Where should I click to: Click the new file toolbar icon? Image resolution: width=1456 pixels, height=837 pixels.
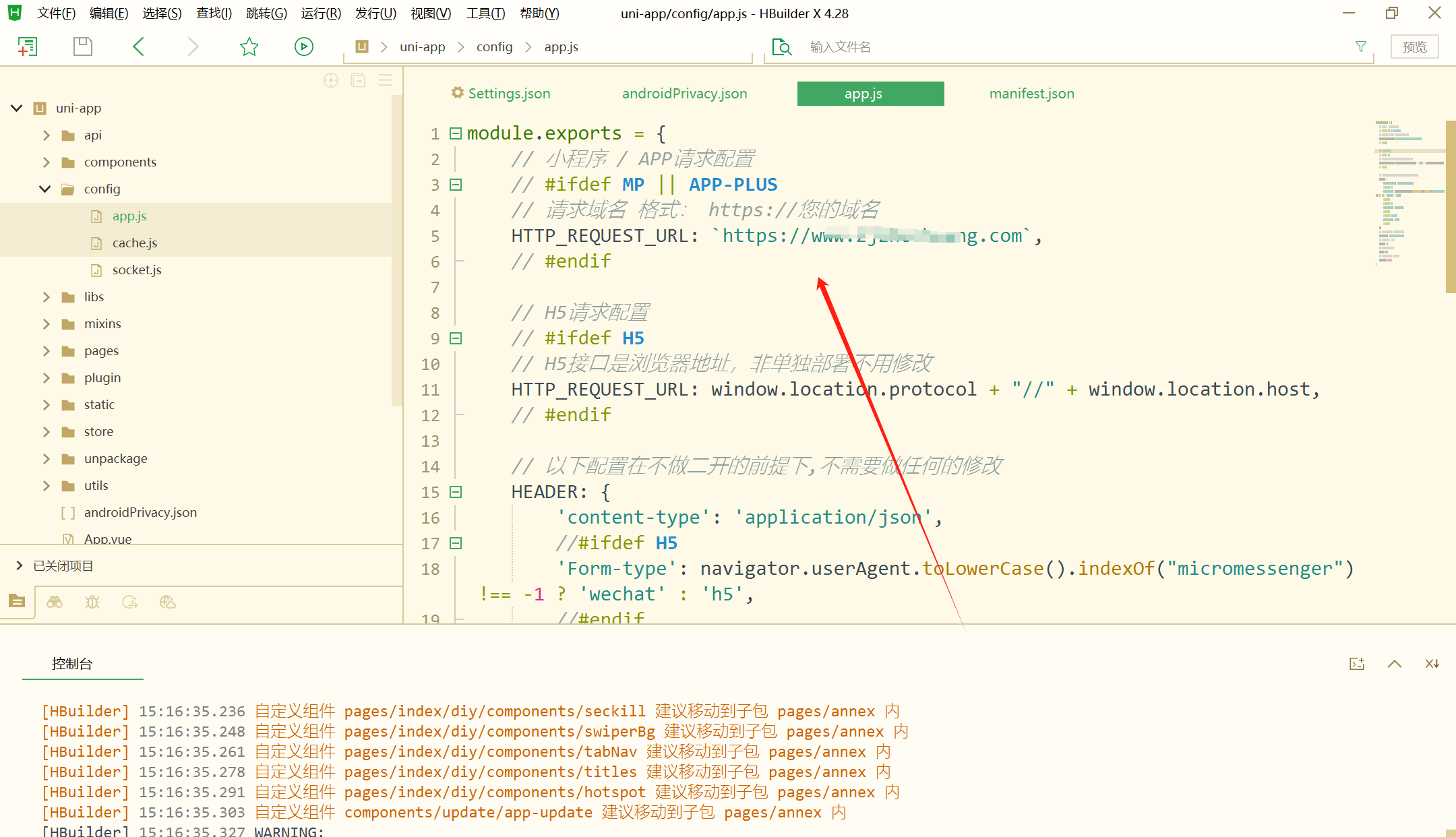27,46
